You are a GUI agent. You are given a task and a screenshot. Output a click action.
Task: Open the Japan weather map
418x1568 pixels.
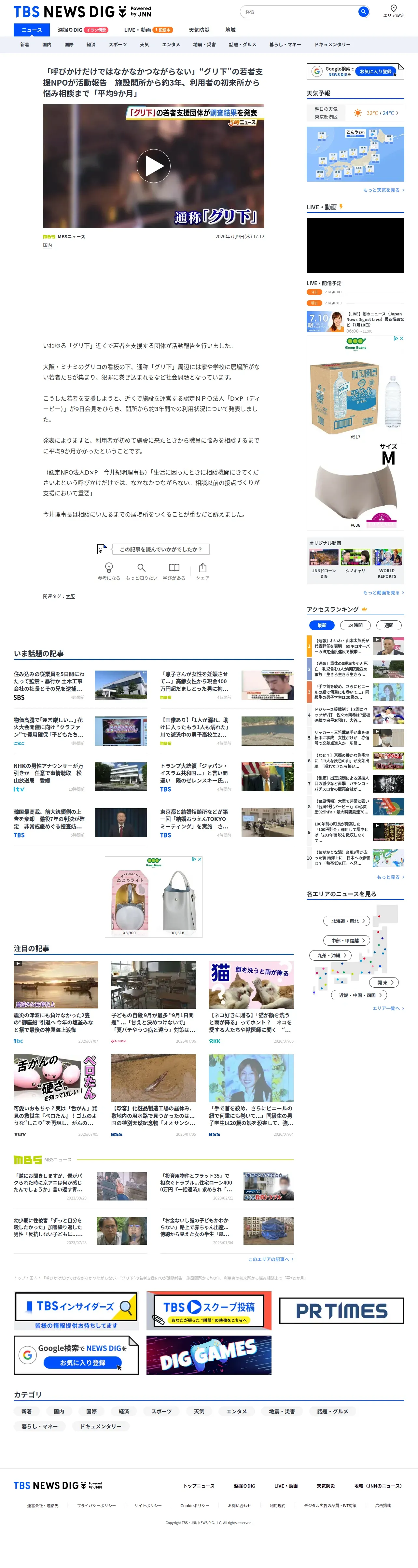coord(355,154)
